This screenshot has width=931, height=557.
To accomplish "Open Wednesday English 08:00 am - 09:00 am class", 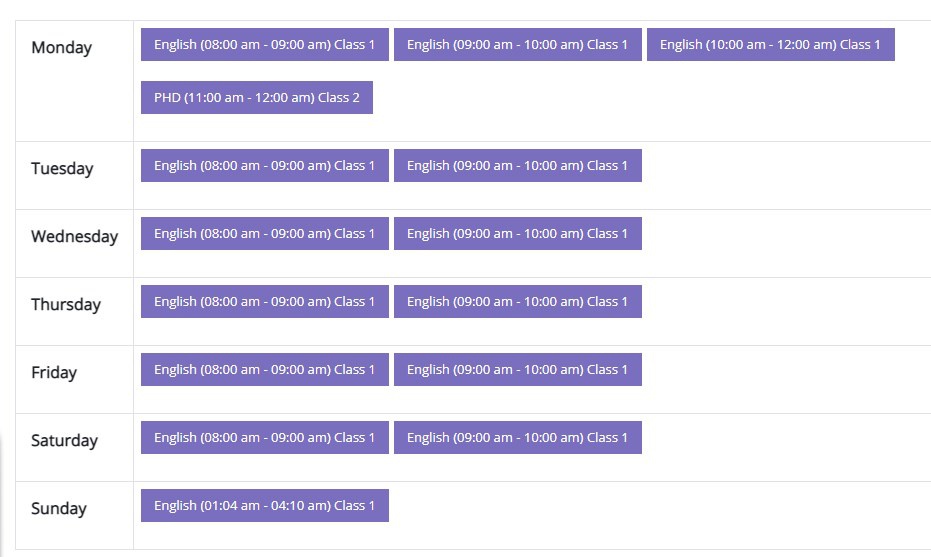I will tap(264, 234).
